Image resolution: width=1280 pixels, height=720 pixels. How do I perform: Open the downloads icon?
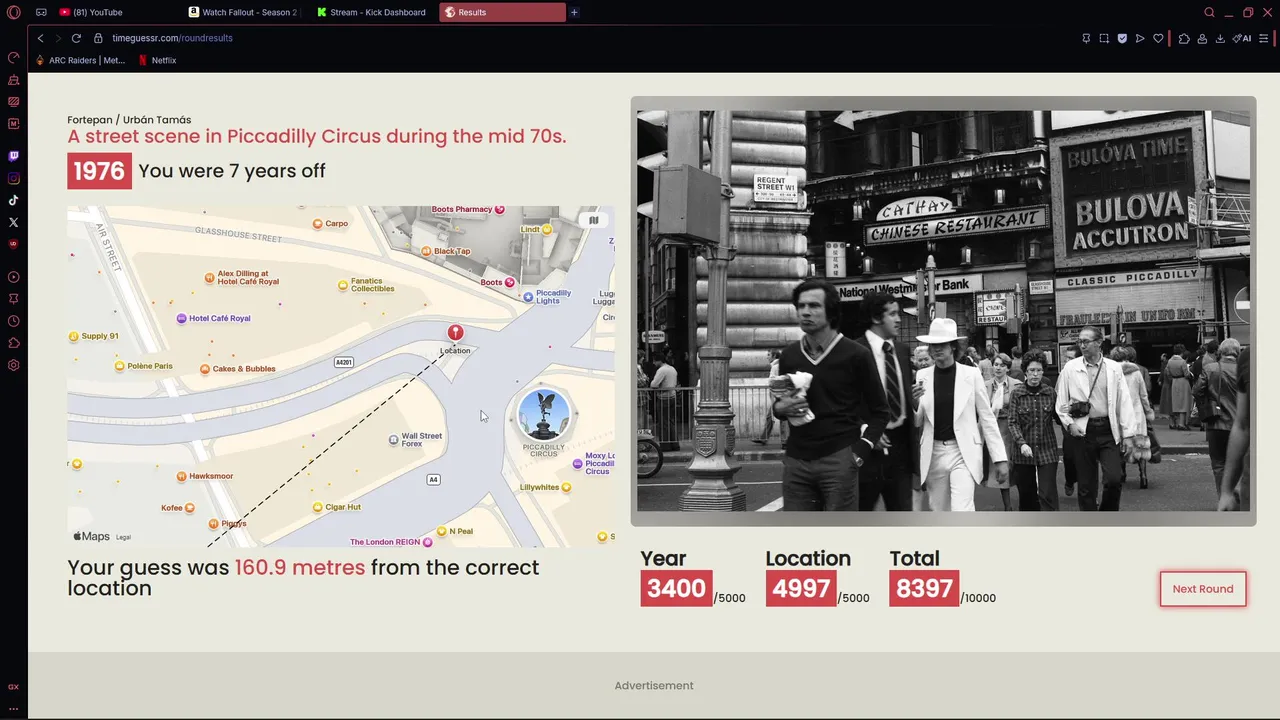point(1220,38)
